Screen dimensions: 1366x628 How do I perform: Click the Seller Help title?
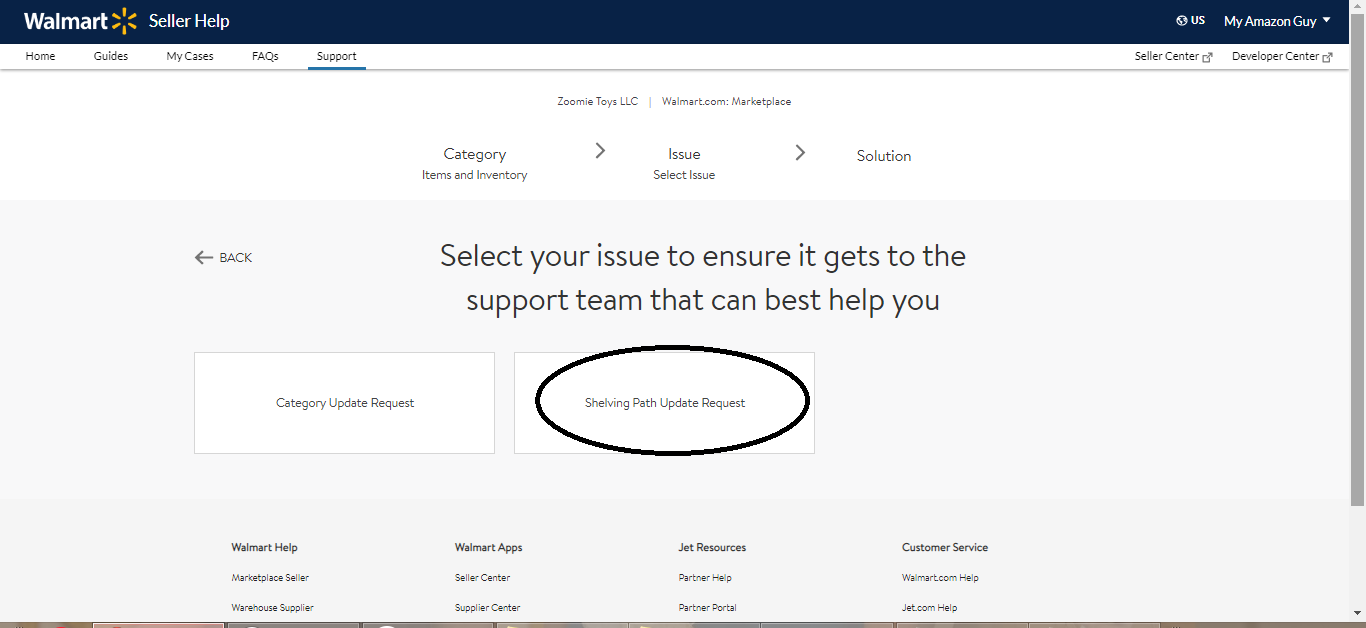click(189, 21)
